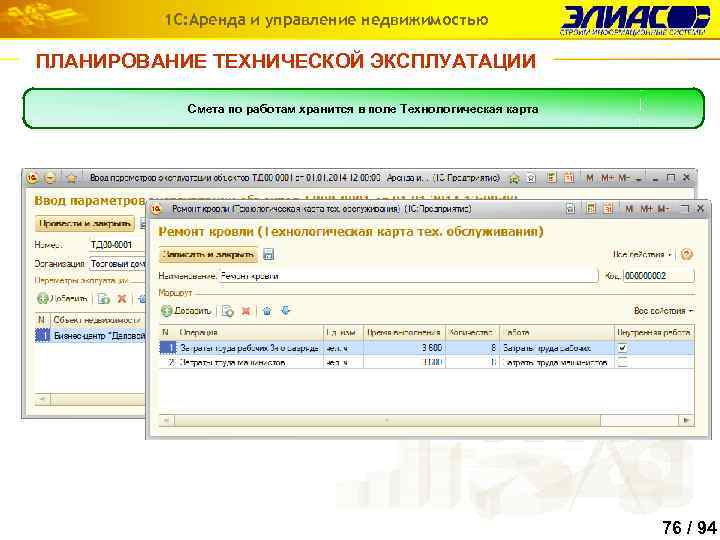Click 1C logo icon in Ремонт кровли title bar
This screenshot has height=540, width=720.
[157, 209]
